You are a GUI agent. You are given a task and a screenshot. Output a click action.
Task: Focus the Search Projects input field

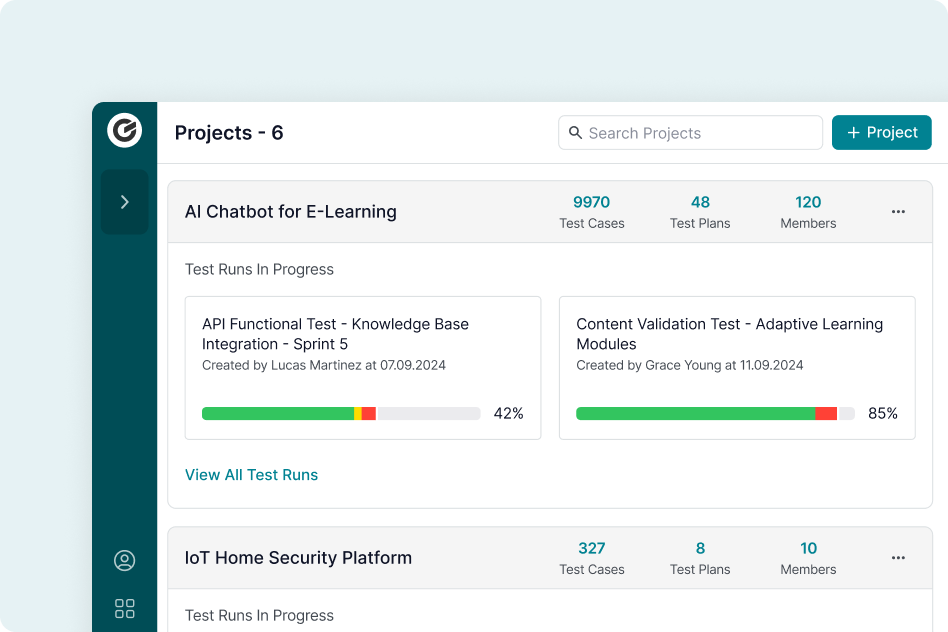click(690, 132)
